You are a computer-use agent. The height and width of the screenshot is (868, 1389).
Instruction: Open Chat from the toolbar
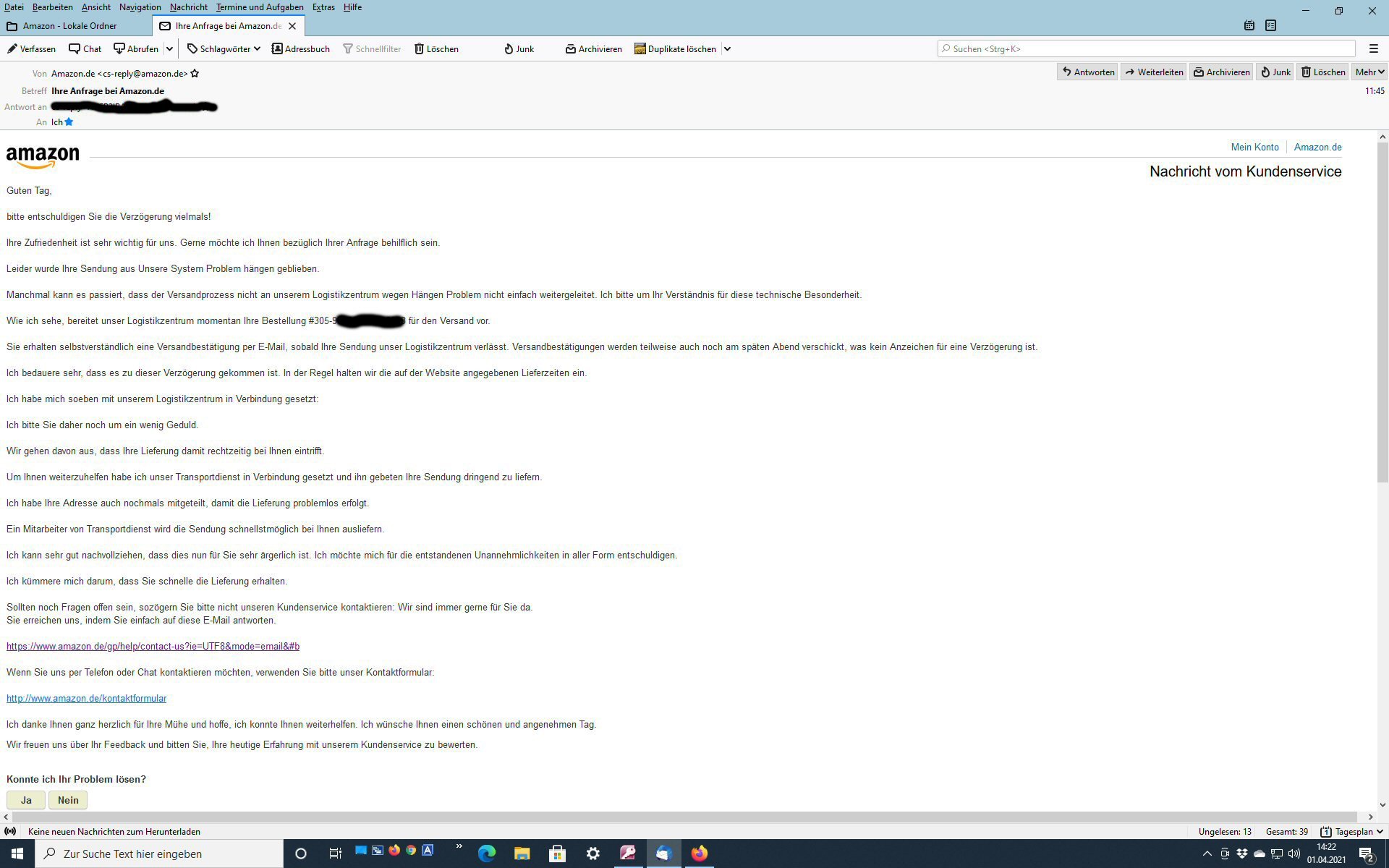[x=85, y=49]
